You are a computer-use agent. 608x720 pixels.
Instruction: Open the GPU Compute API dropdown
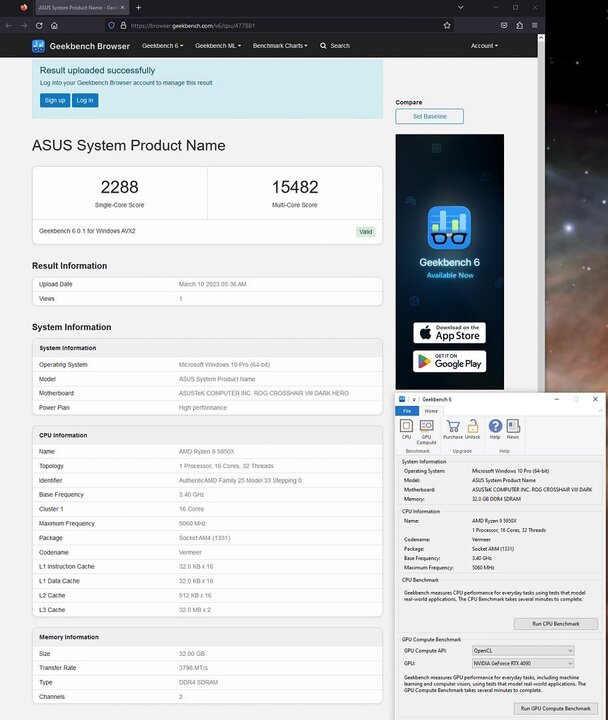[x=523, y=650]
